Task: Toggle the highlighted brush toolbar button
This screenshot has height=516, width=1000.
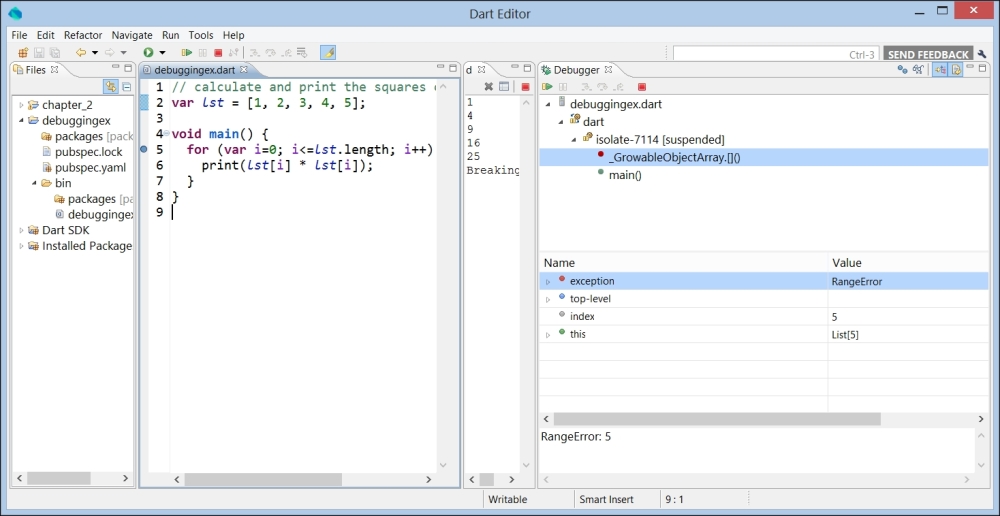Action: pos(328,53)
